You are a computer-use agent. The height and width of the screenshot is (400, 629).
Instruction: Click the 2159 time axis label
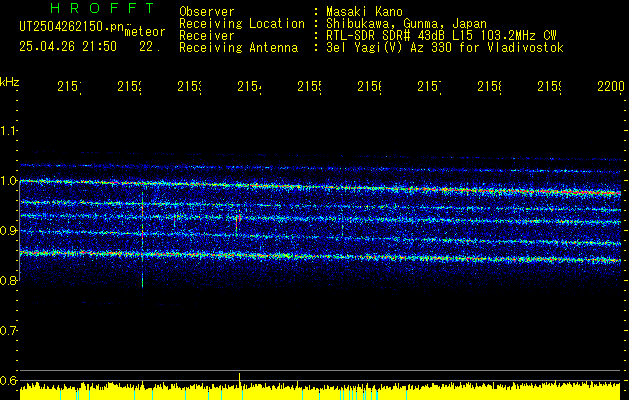coord(550,86)
